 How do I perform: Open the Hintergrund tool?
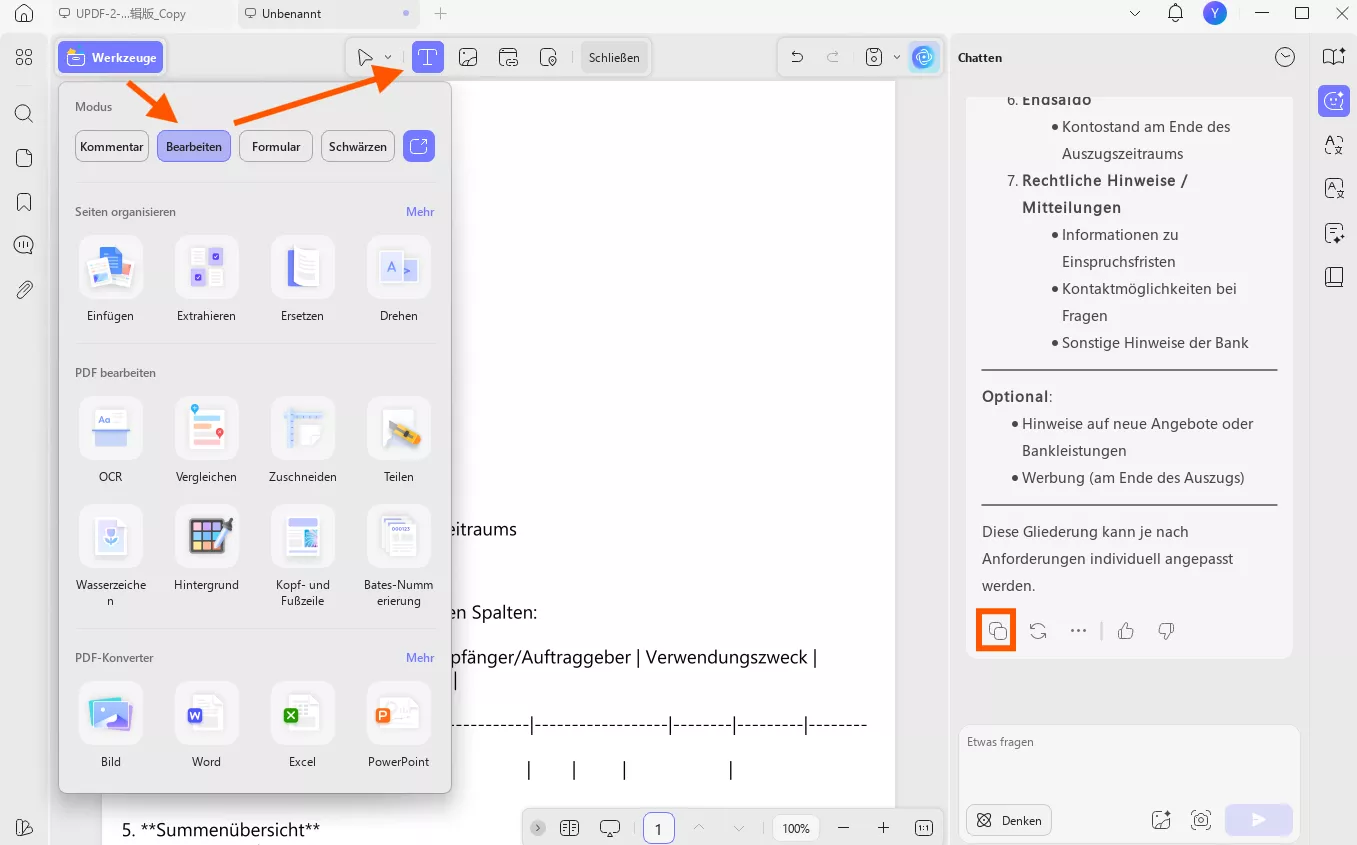(206, 549)
